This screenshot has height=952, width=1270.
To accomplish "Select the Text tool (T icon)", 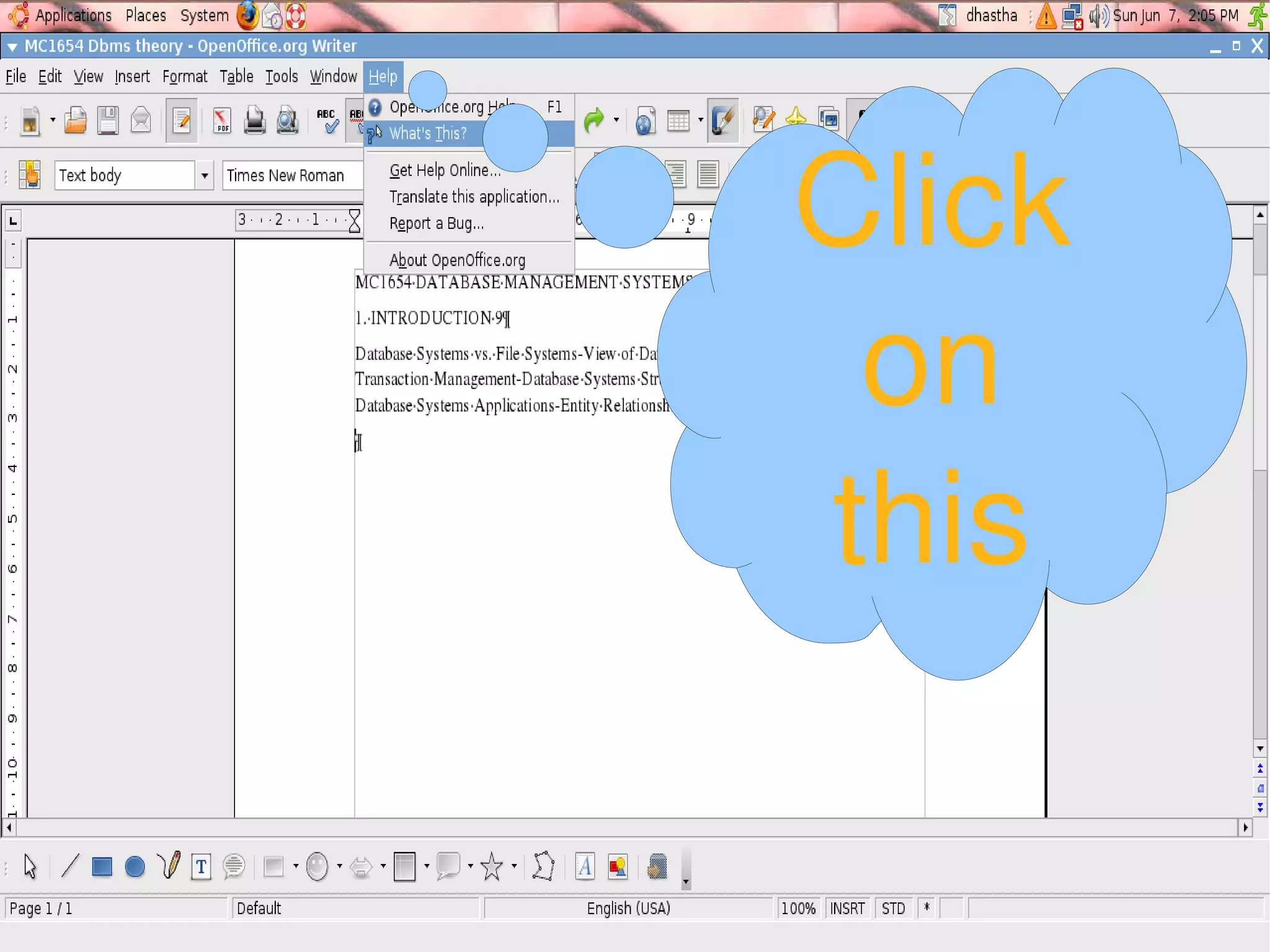I will [x=201, y=866].
